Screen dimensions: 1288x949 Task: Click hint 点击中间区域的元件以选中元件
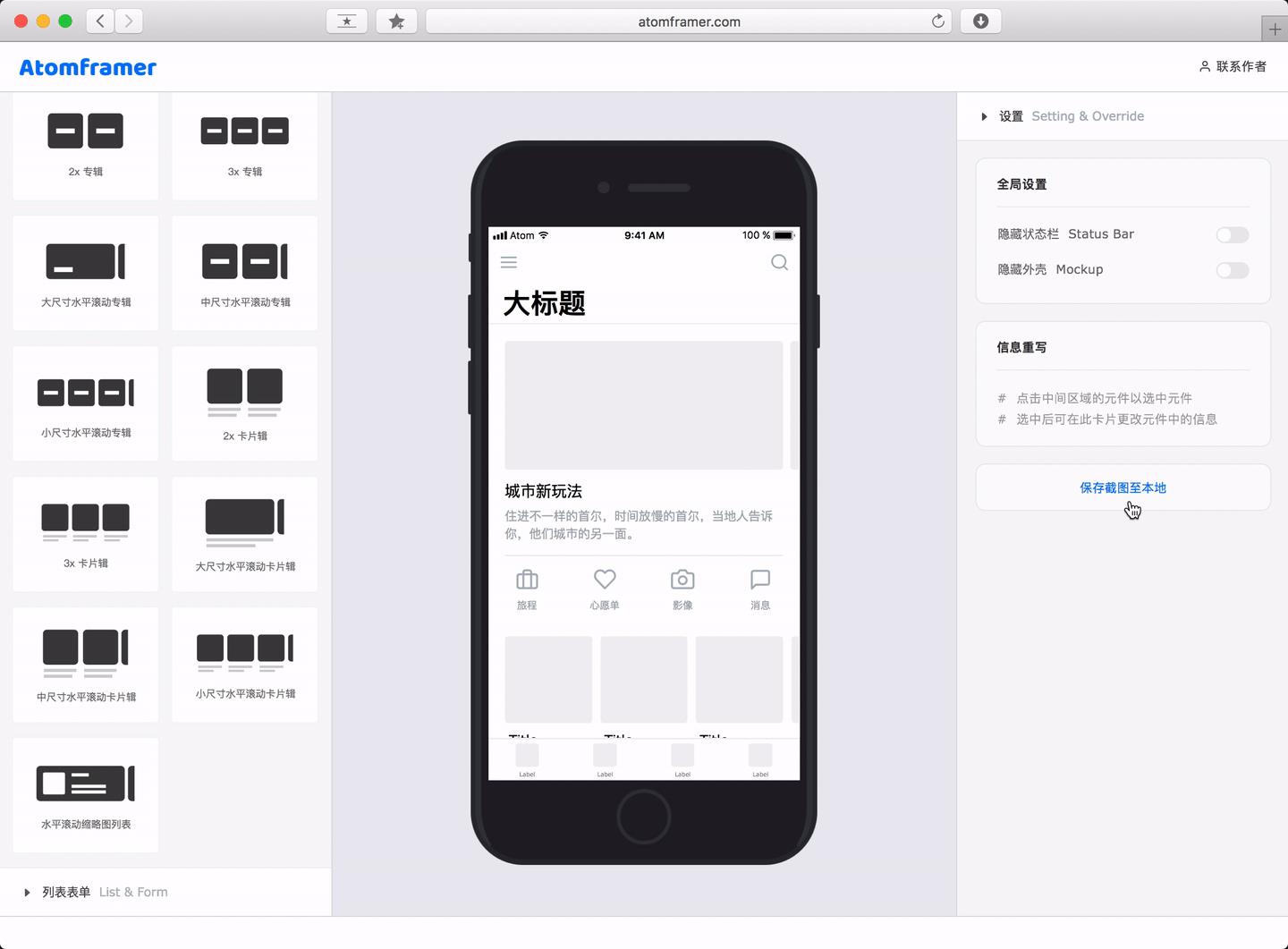[x=1104, y=398]
